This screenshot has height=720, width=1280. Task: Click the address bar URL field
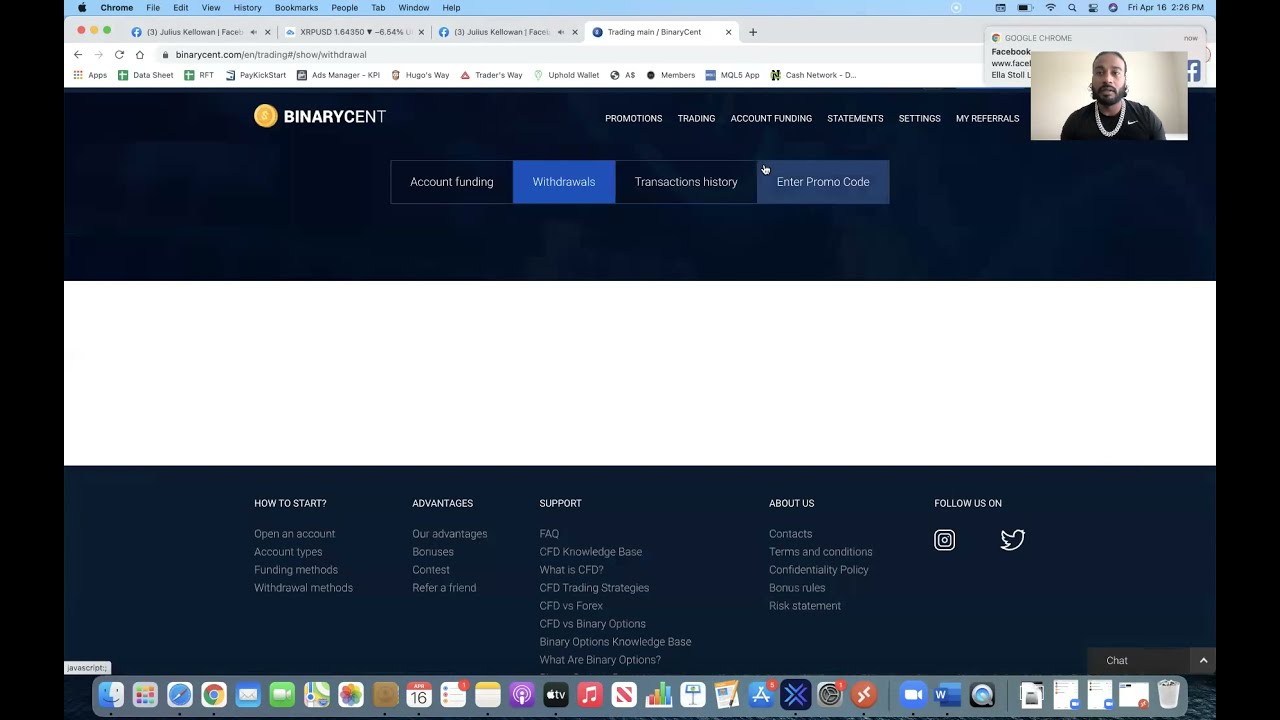coord(560,55)
